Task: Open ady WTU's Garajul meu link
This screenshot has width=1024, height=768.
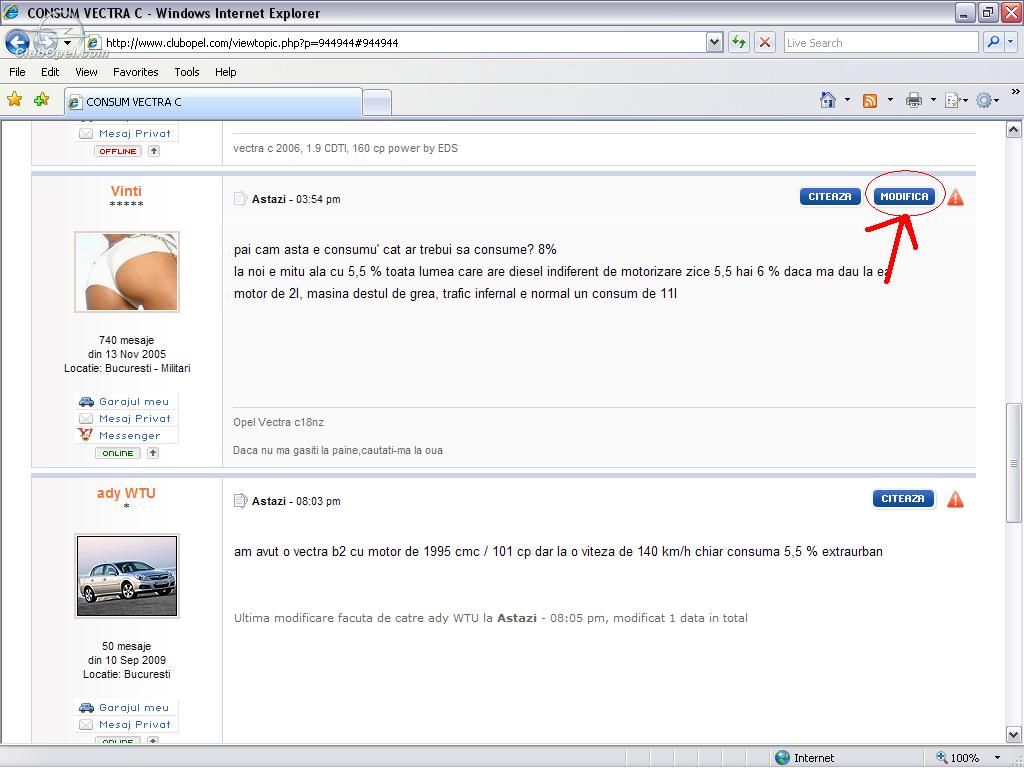Action: [x=126, y=707]
